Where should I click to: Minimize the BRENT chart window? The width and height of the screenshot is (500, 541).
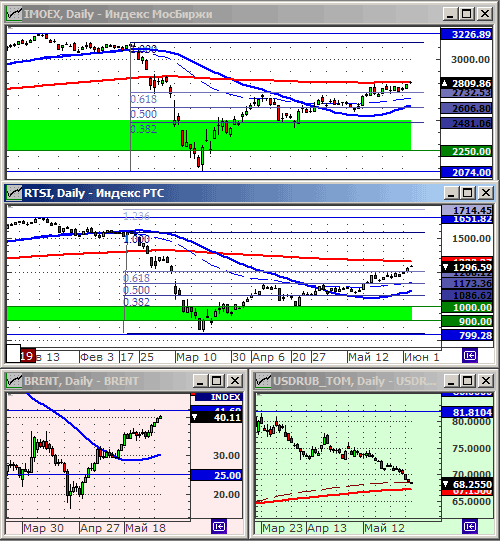click(200, 381)
